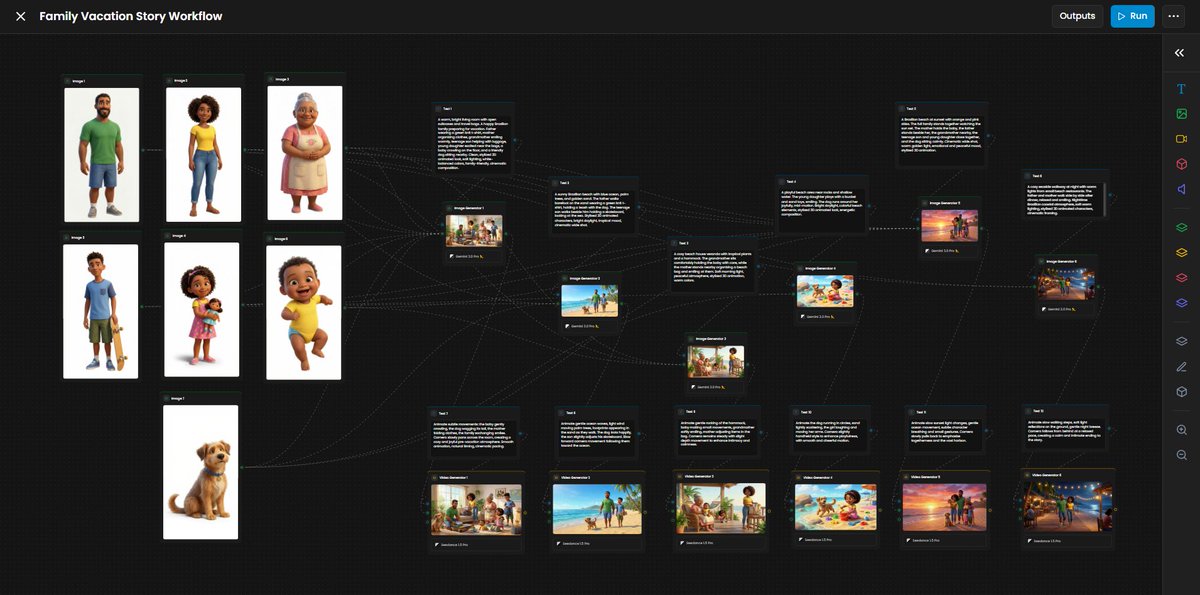Select the pencil edit tool in sidebar

pyautogui.click(x=1180, y=366)
